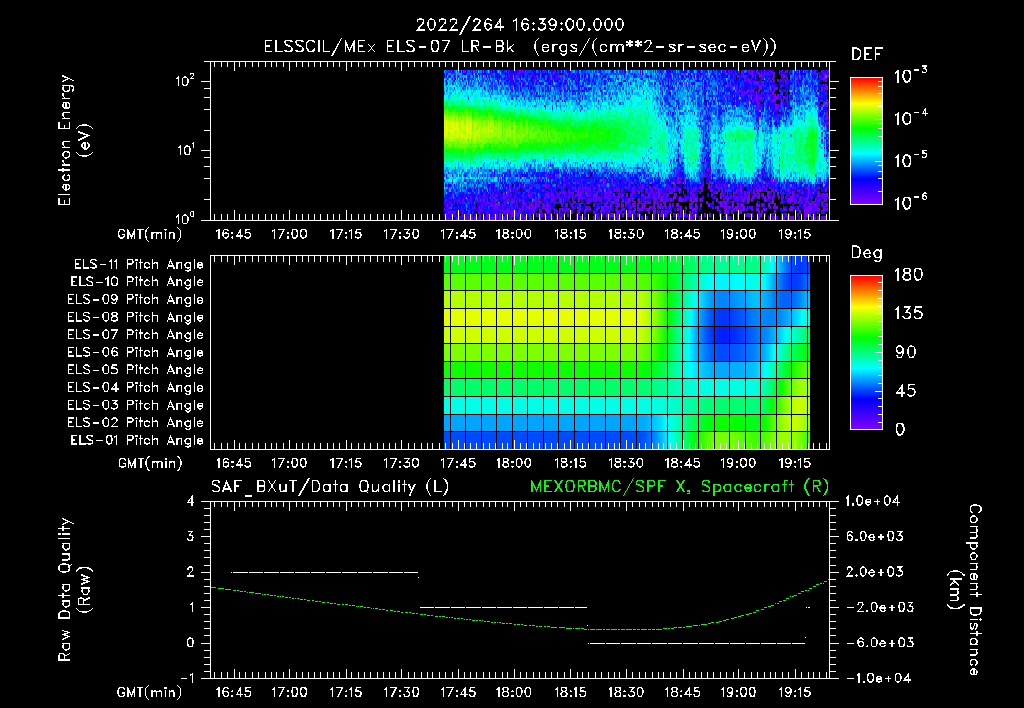Click the timestamp title 2022/264 16:39:00.000
1024x708 pixels.
point(520,25)
